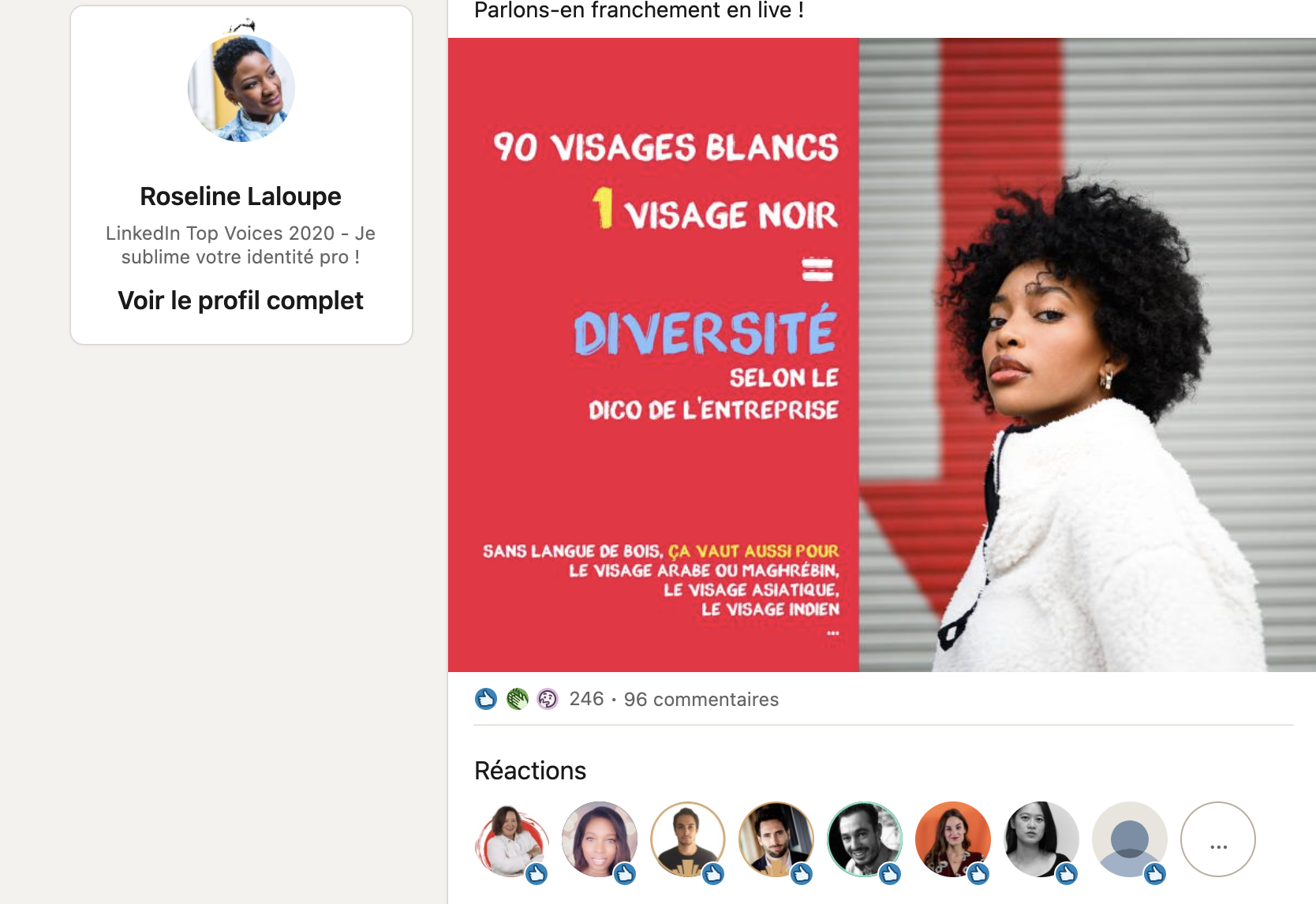Open the default silhouette reactor avatar
The image size is (1316, 904).
click(1130, 839)
